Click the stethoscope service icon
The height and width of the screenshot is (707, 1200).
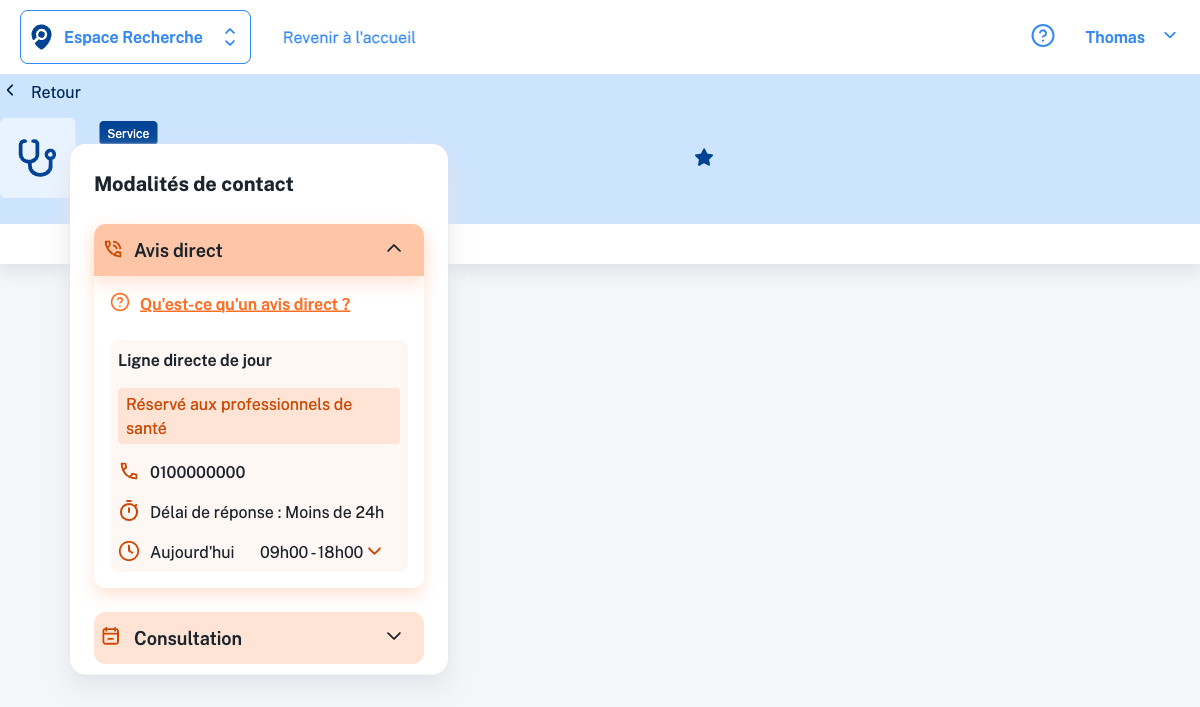tap(37, 157)
